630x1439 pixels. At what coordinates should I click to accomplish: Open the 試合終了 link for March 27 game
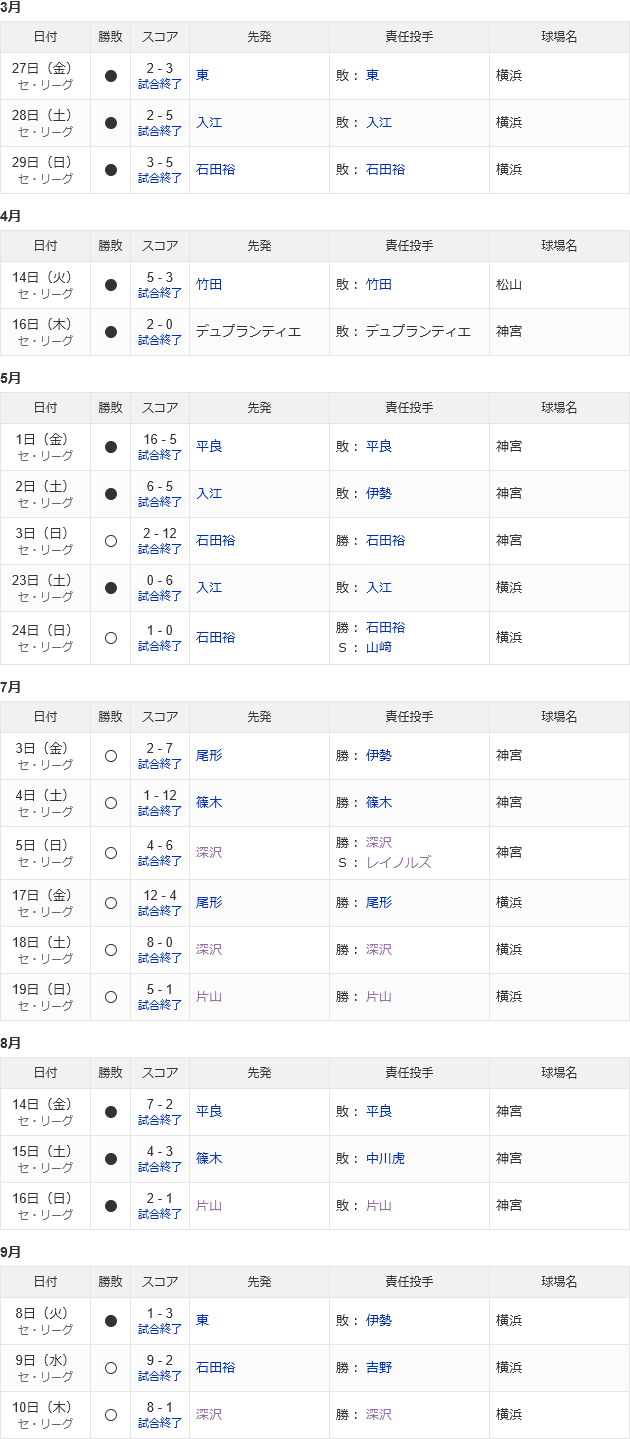tap(160, 84)
